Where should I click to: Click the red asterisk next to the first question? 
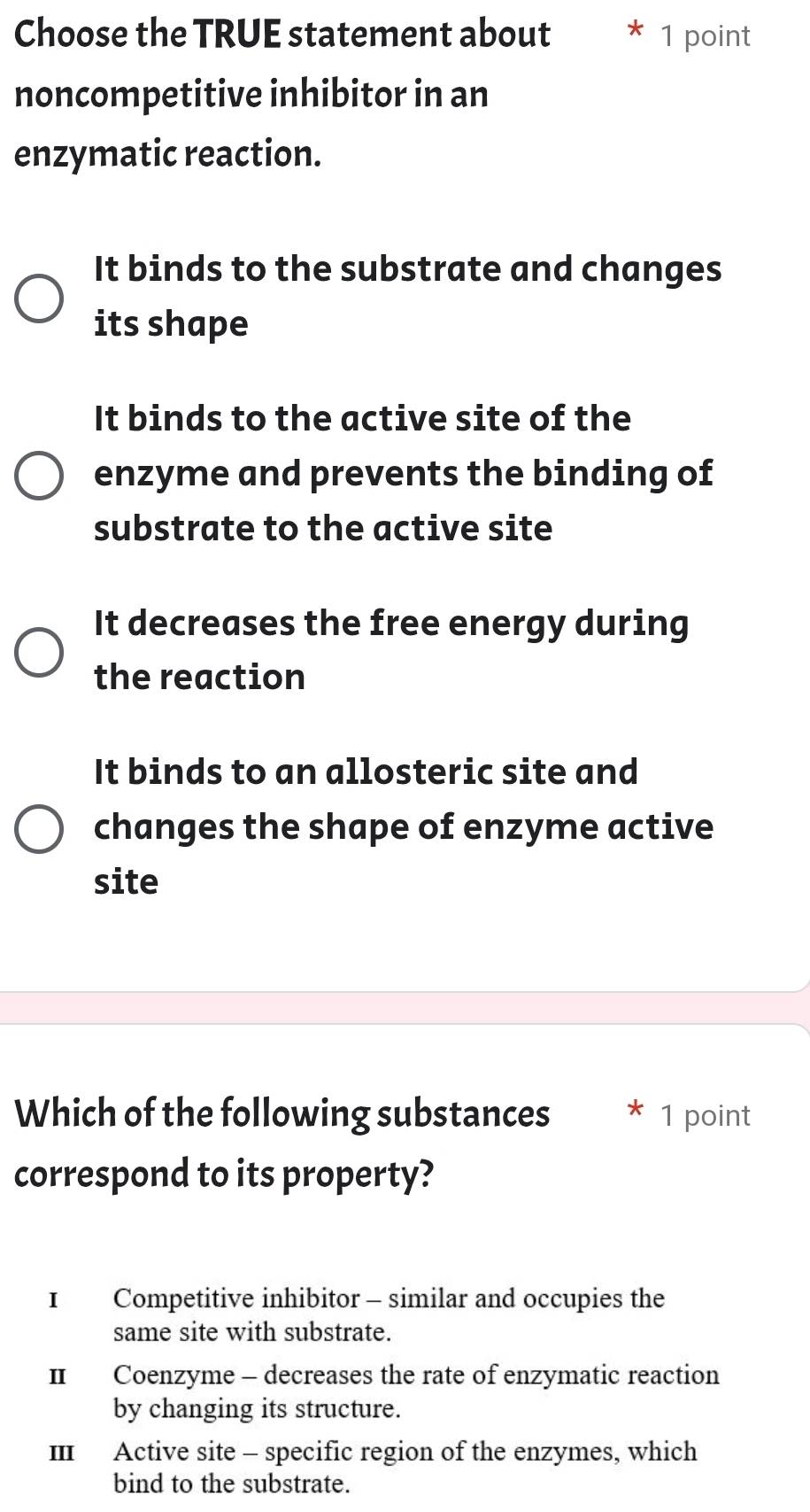click(636, 30)
